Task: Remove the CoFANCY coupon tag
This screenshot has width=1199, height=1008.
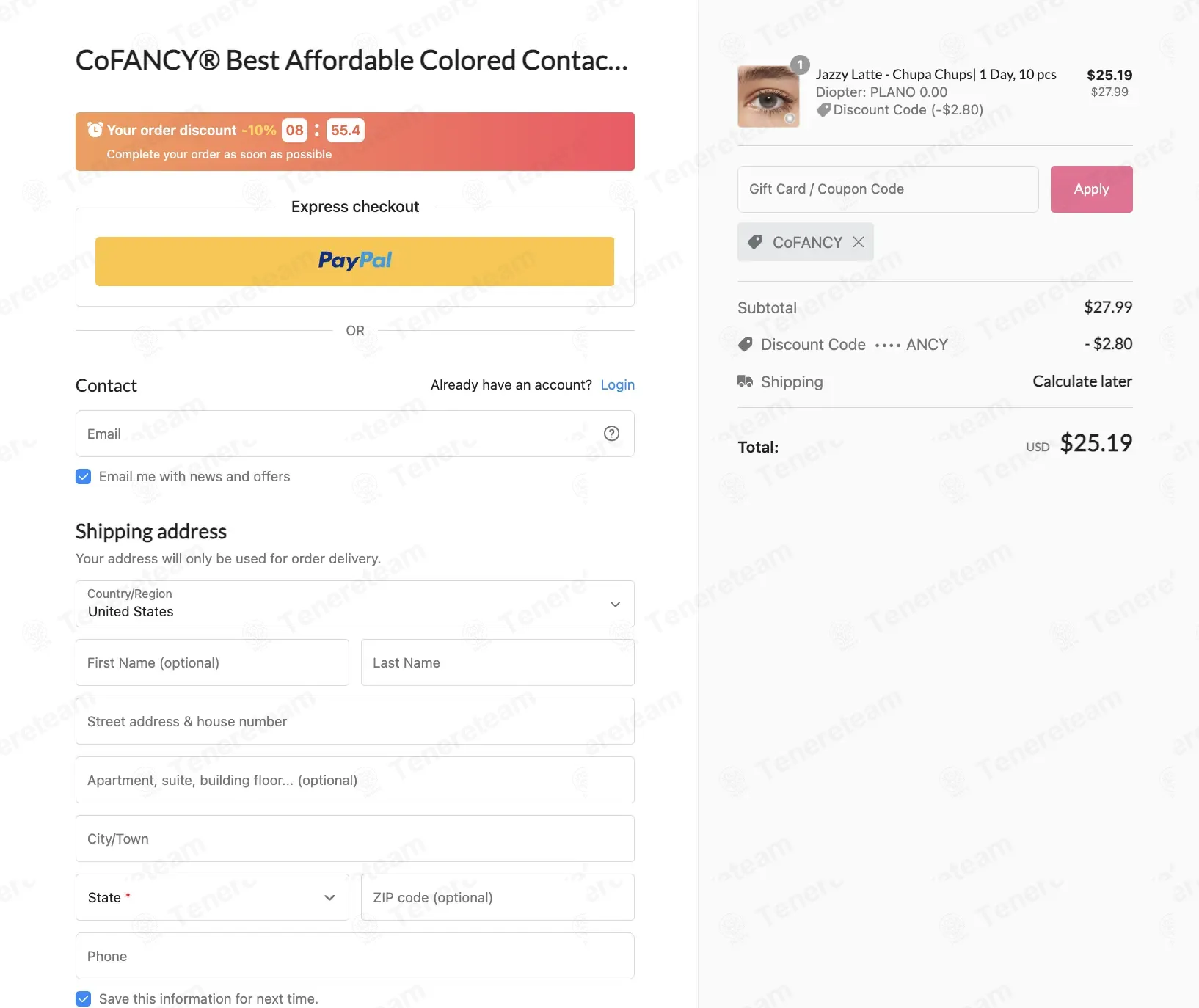Action: coord(859,242)
